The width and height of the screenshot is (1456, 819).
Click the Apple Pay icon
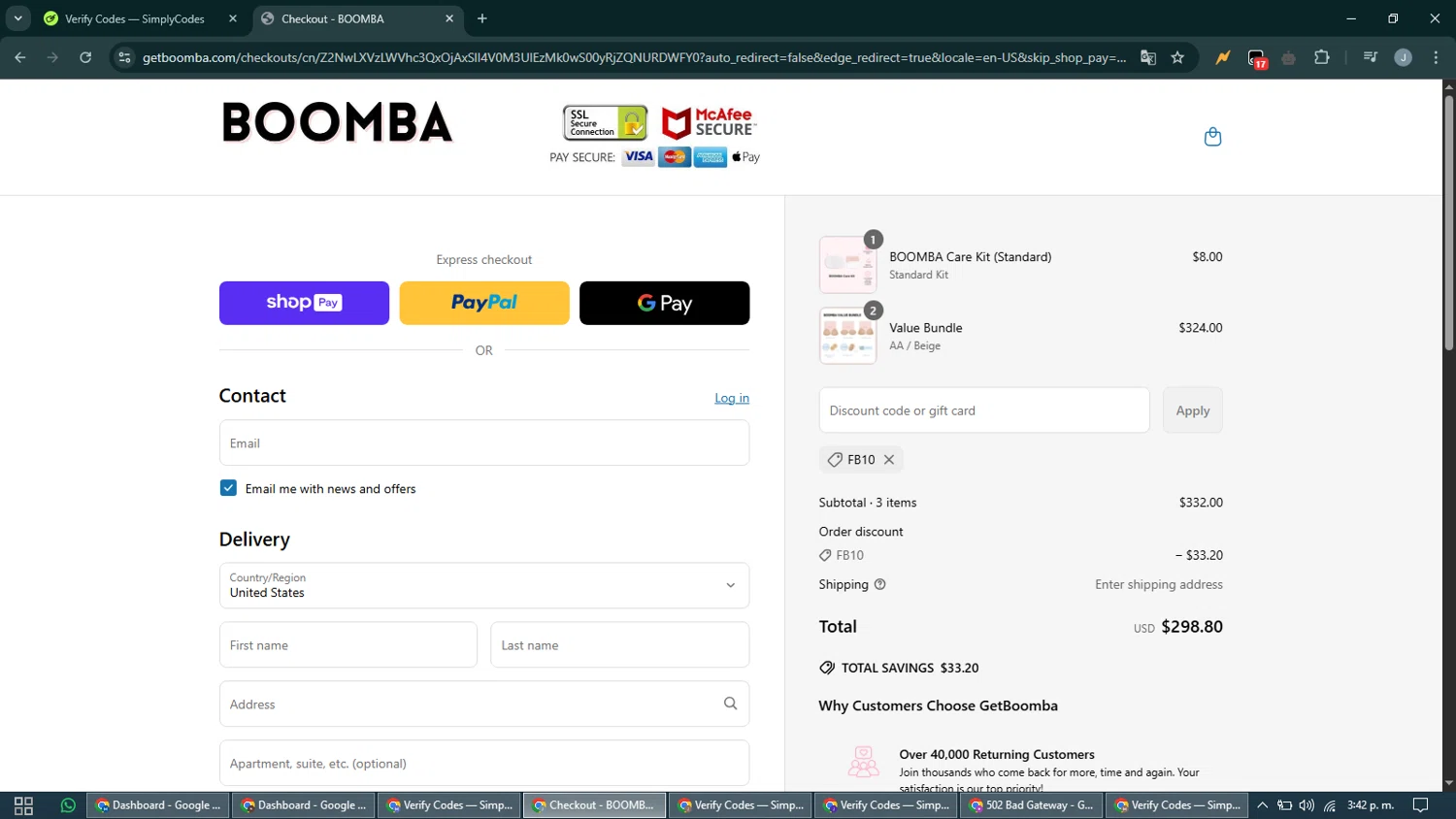tap(745, 157)
